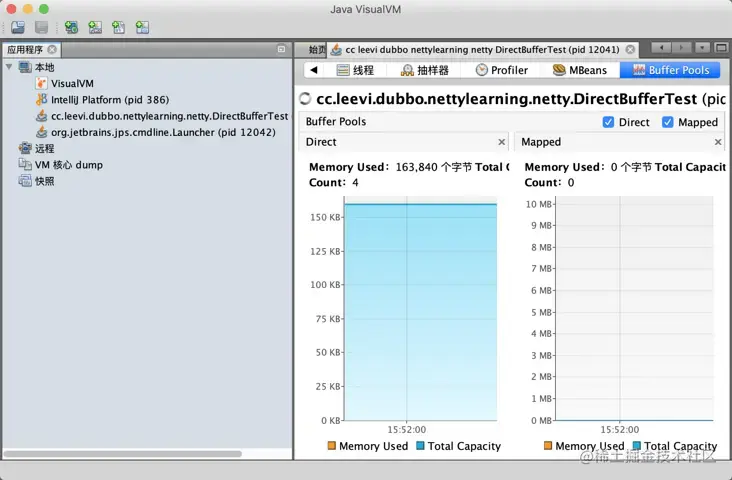The height and width of the screenshot is (480, 732).
Task: Select the VM 核心 dump node
Action: (69, 165)
